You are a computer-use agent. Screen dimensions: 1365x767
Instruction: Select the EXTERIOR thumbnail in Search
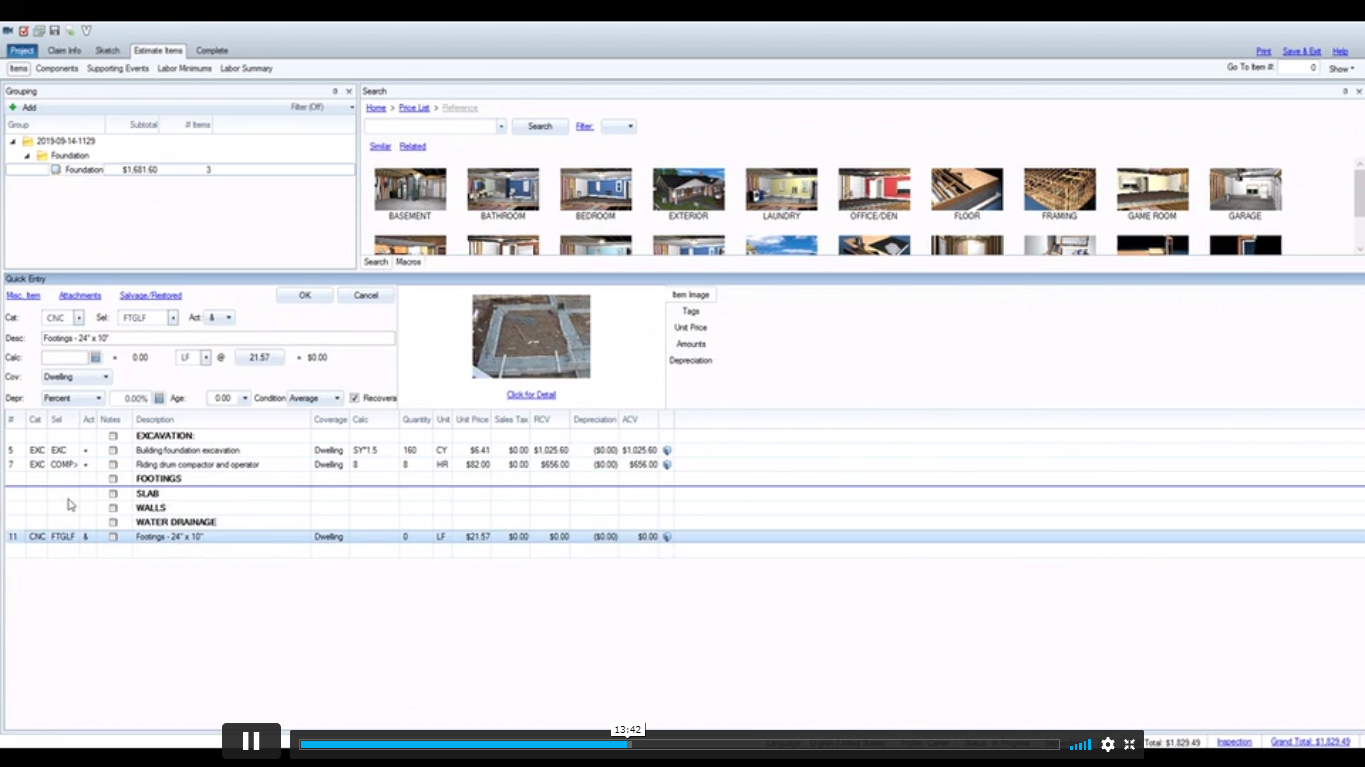click(688, 190)
